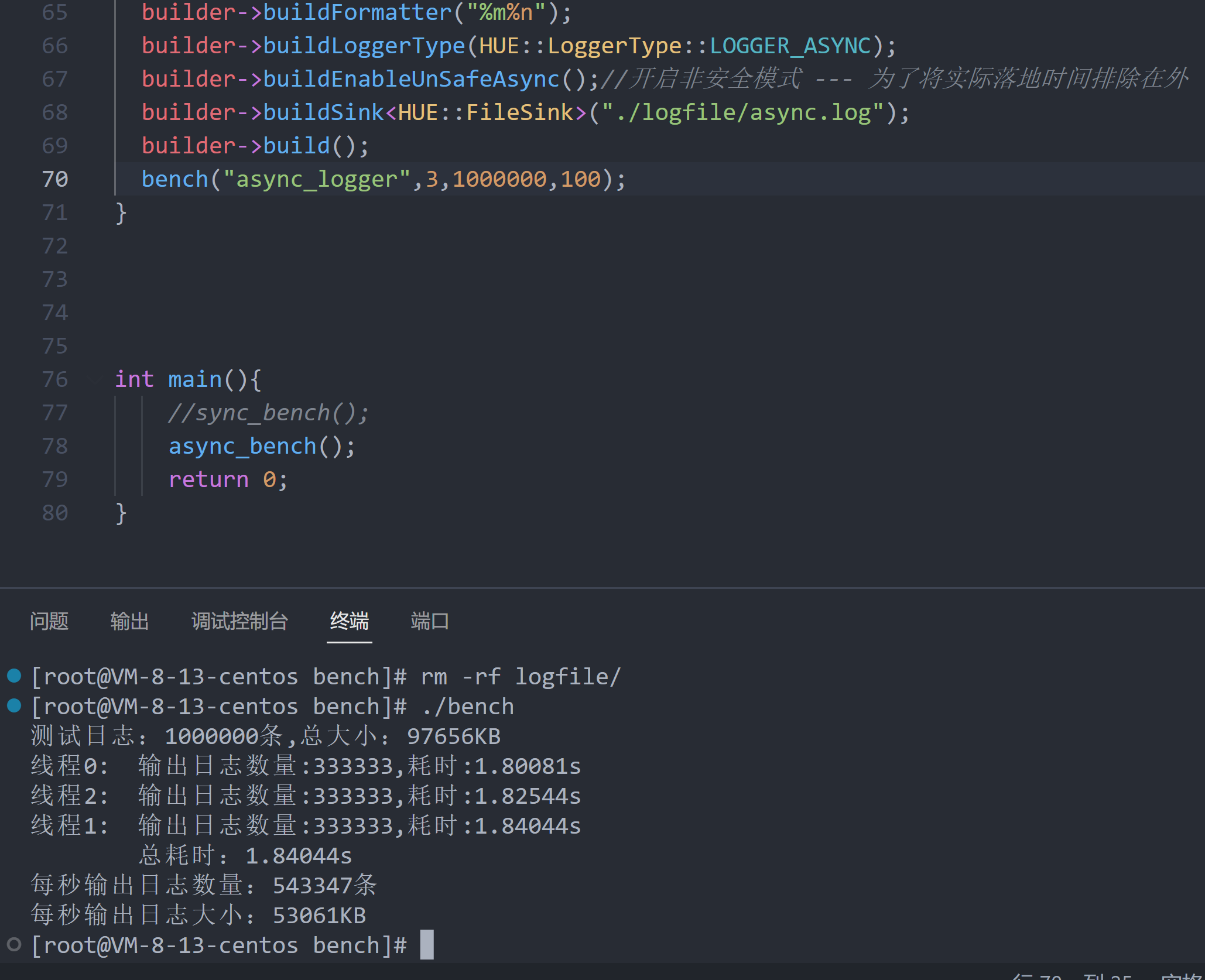This screenshot has width=1205, height=980.
Task: Click the commented //sync_bench(); line
Action: (x=268, y=413)
